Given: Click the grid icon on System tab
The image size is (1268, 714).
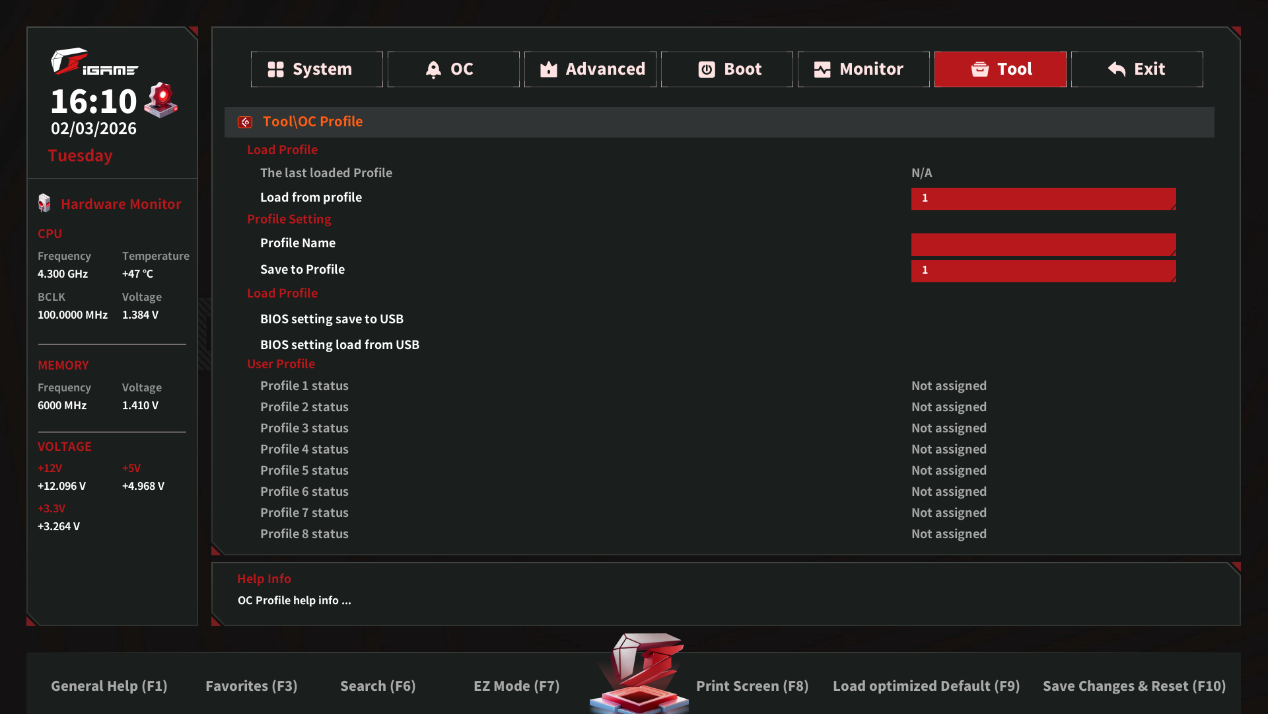Looking at the screenshot, I should pyautogui.click(x=275, y=69).
